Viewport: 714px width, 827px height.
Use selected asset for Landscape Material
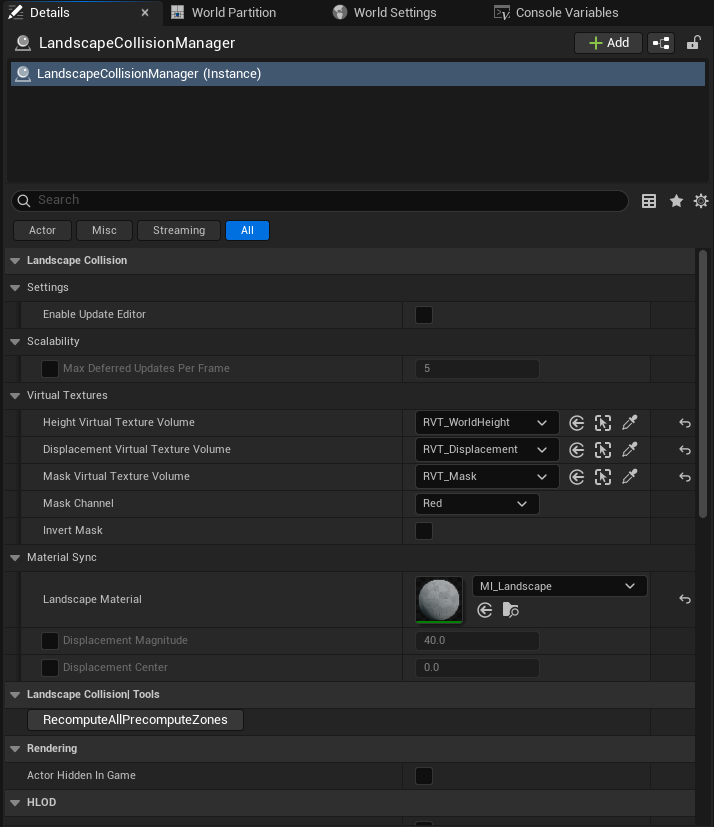click(x=485, y=610)
